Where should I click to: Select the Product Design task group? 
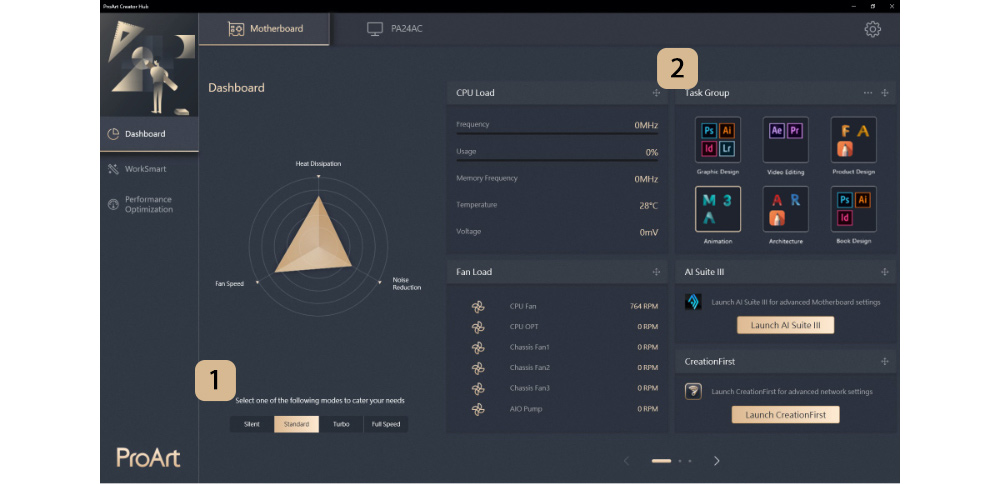click(x=853, y=140)
